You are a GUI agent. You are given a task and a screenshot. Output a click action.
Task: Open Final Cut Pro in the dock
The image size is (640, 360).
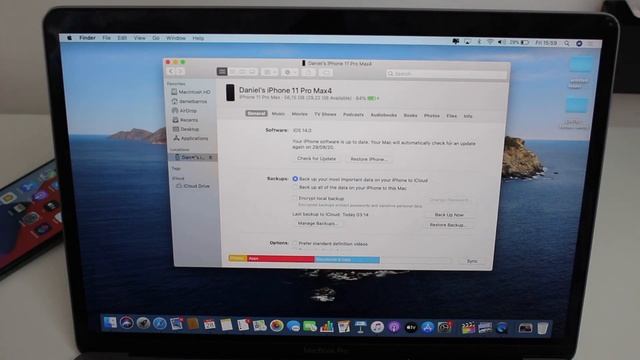[468, 328]
